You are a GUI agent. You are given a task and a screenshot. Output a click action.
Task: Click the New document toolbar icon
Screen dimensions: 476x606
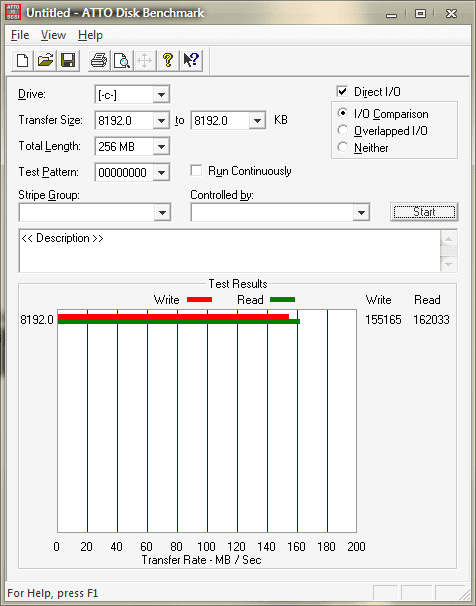22,61
